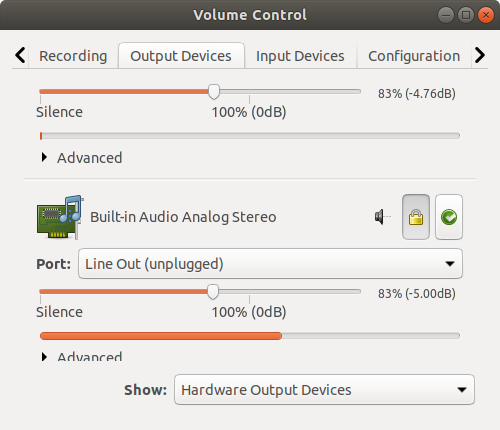
Task: Toggle the lock channels together button
Action: 416,217
